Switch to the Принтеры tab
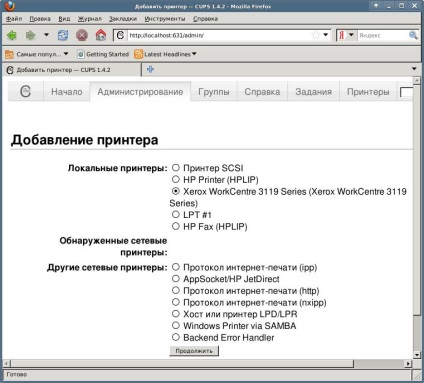Screen dimensions: 424x383 [368, 92]
